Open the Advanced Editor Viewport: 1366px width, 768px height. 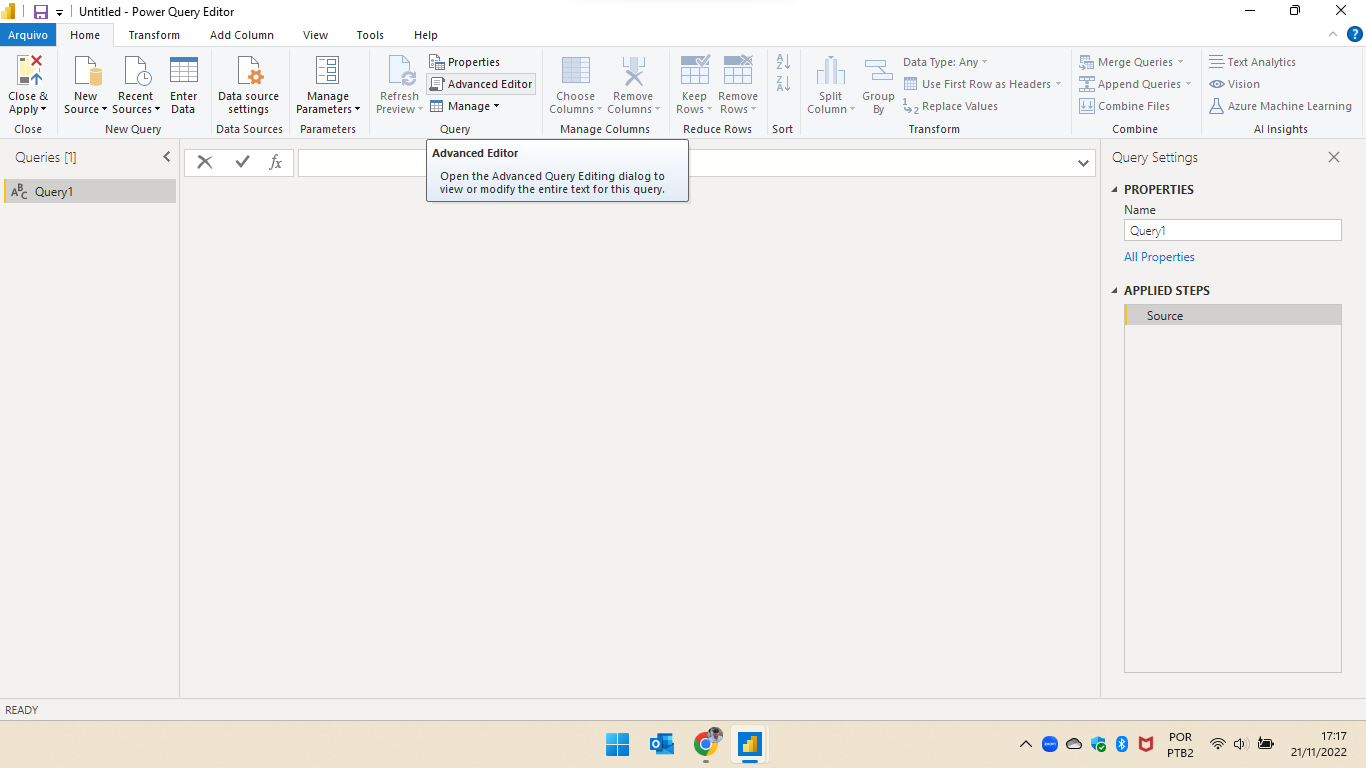click(x=481, y=84)
